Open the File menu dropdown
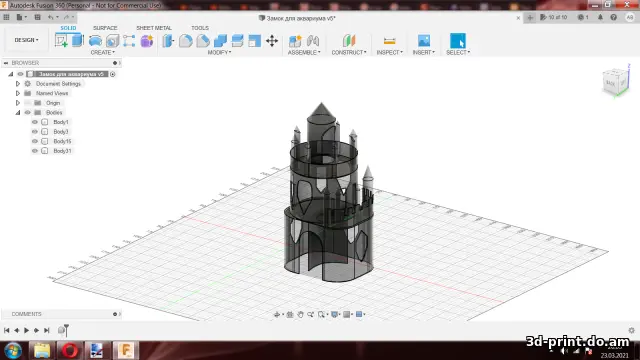 click(21, 17)
